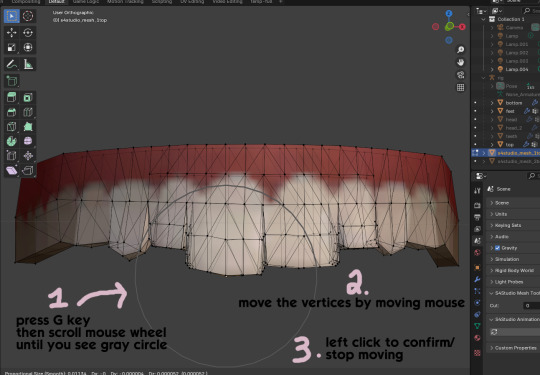Select the Measure ruler tool

(28, 64)
